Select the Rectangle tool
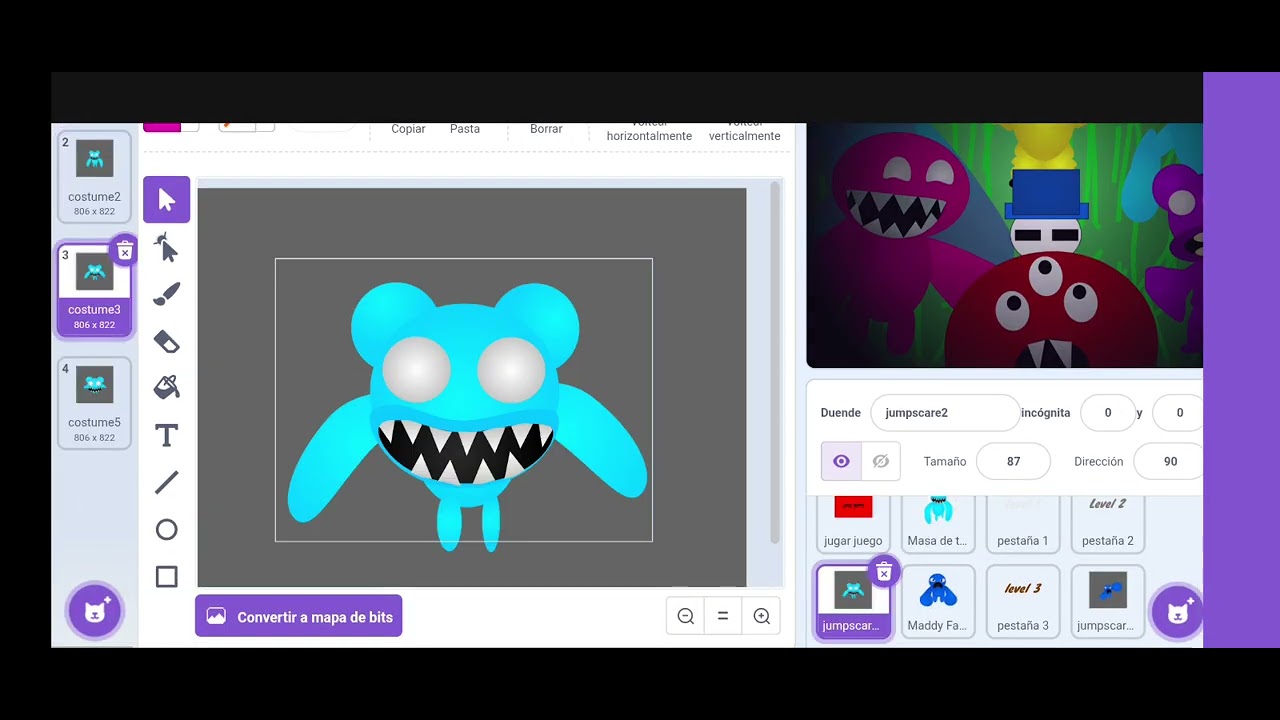The width and height of the screenshot is (1280, 720). 166,576
